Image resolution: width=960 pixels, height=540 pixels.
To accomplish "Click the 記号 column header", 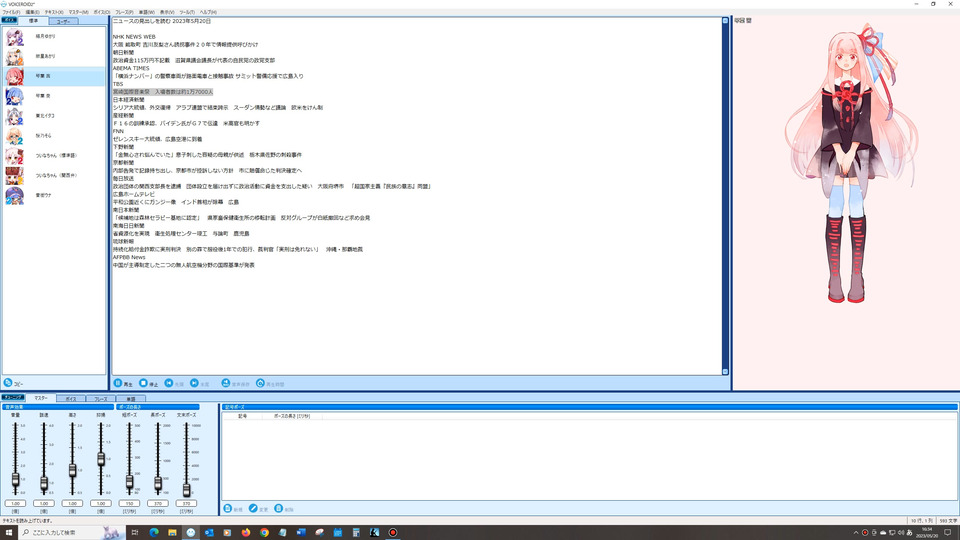I will coord(242,416).
